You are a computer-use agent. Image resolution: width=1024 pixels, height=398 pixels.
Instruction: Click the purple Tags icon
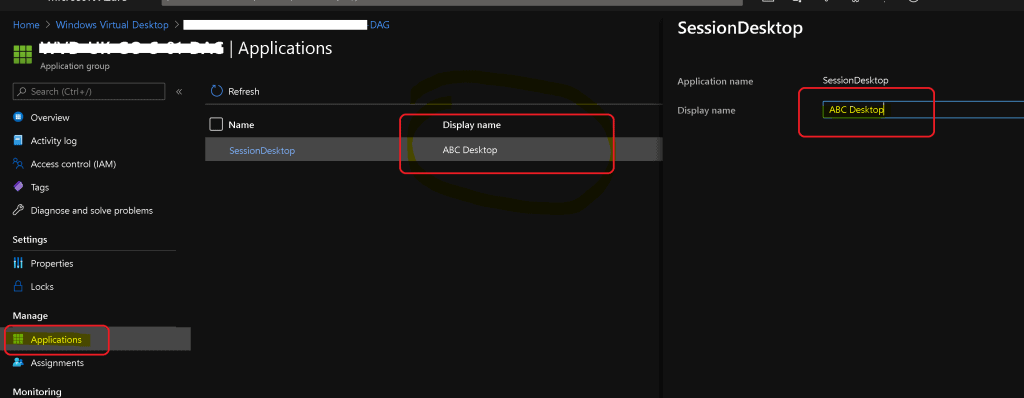[18, 187]
